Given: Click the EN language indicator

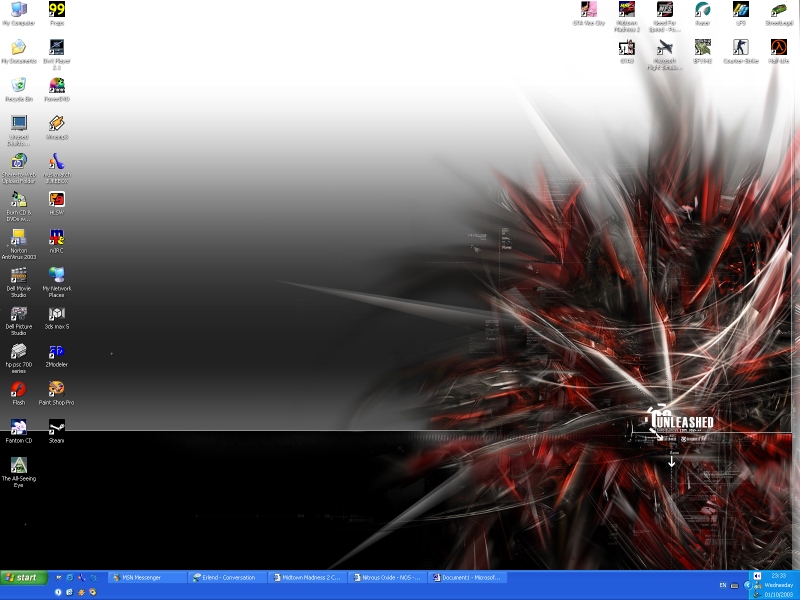Looking at the screenshot, I should (722, 584).
